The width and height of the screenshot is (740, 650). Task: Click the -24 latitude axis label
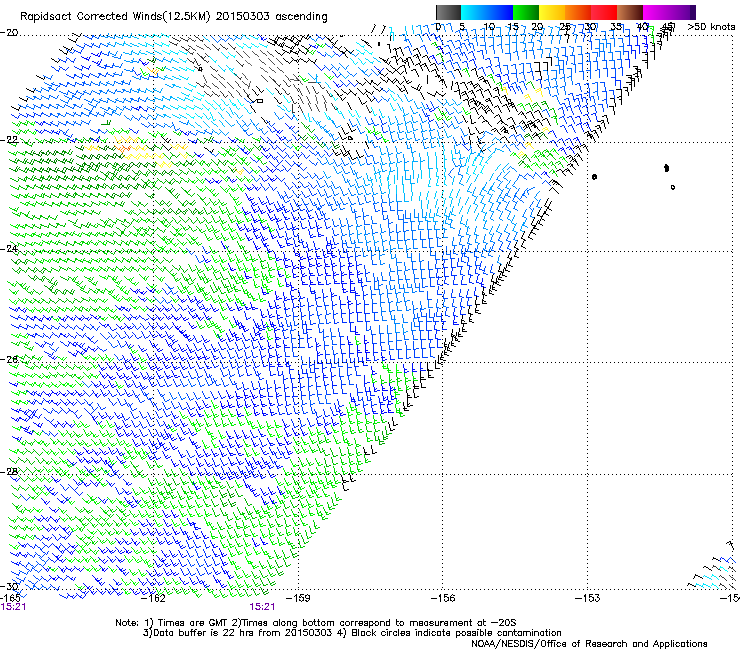pos(9,249)
